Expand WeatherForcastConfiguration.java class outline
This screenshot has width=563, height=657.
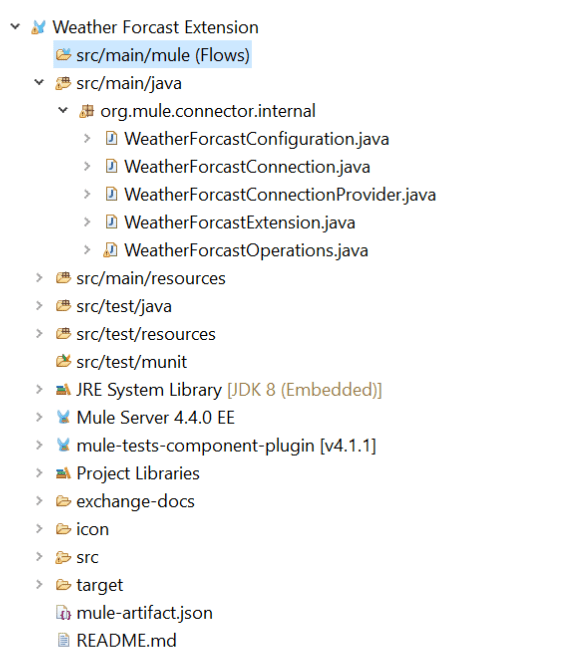87,139
